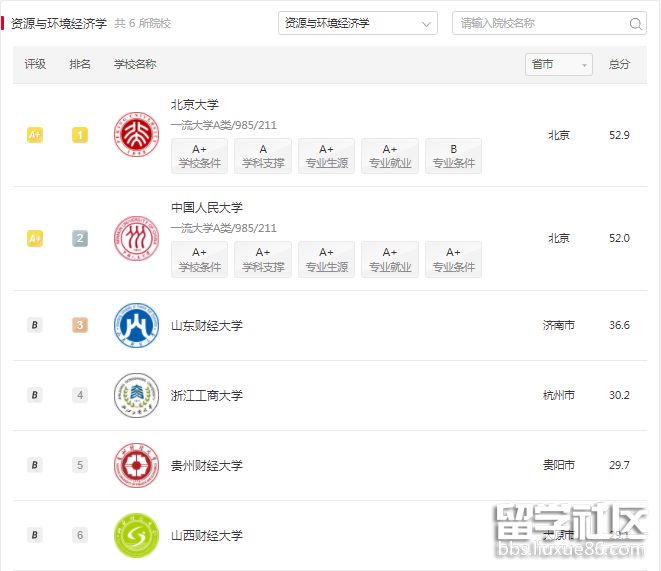Click the 浙江工商大学 logo

pyautogui.click(x=137, y=395)
